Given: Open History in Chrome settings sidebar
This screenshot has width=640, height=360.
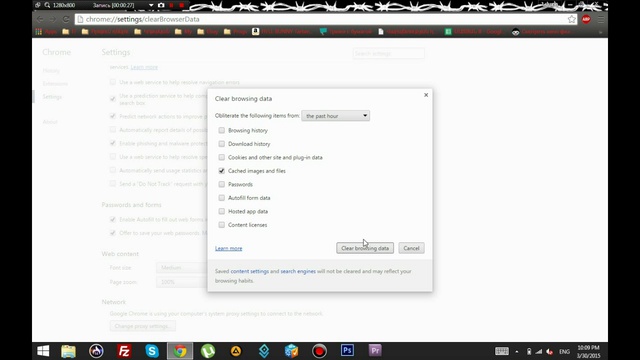Looking at the screenshot, I should (51, 71).
